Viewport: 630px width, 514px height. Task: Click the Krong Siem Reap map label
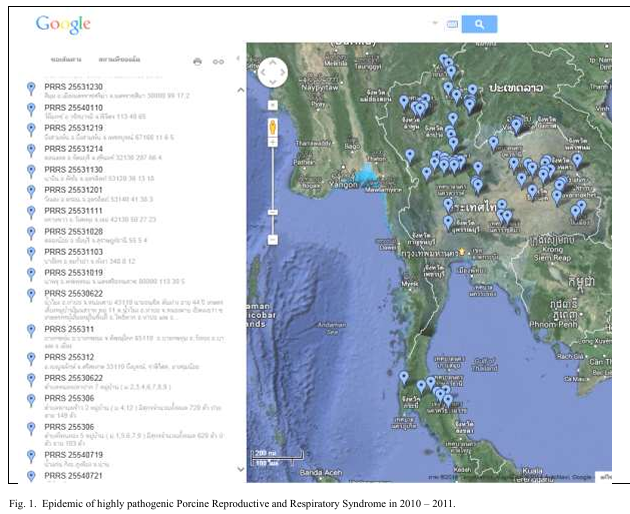552,254
